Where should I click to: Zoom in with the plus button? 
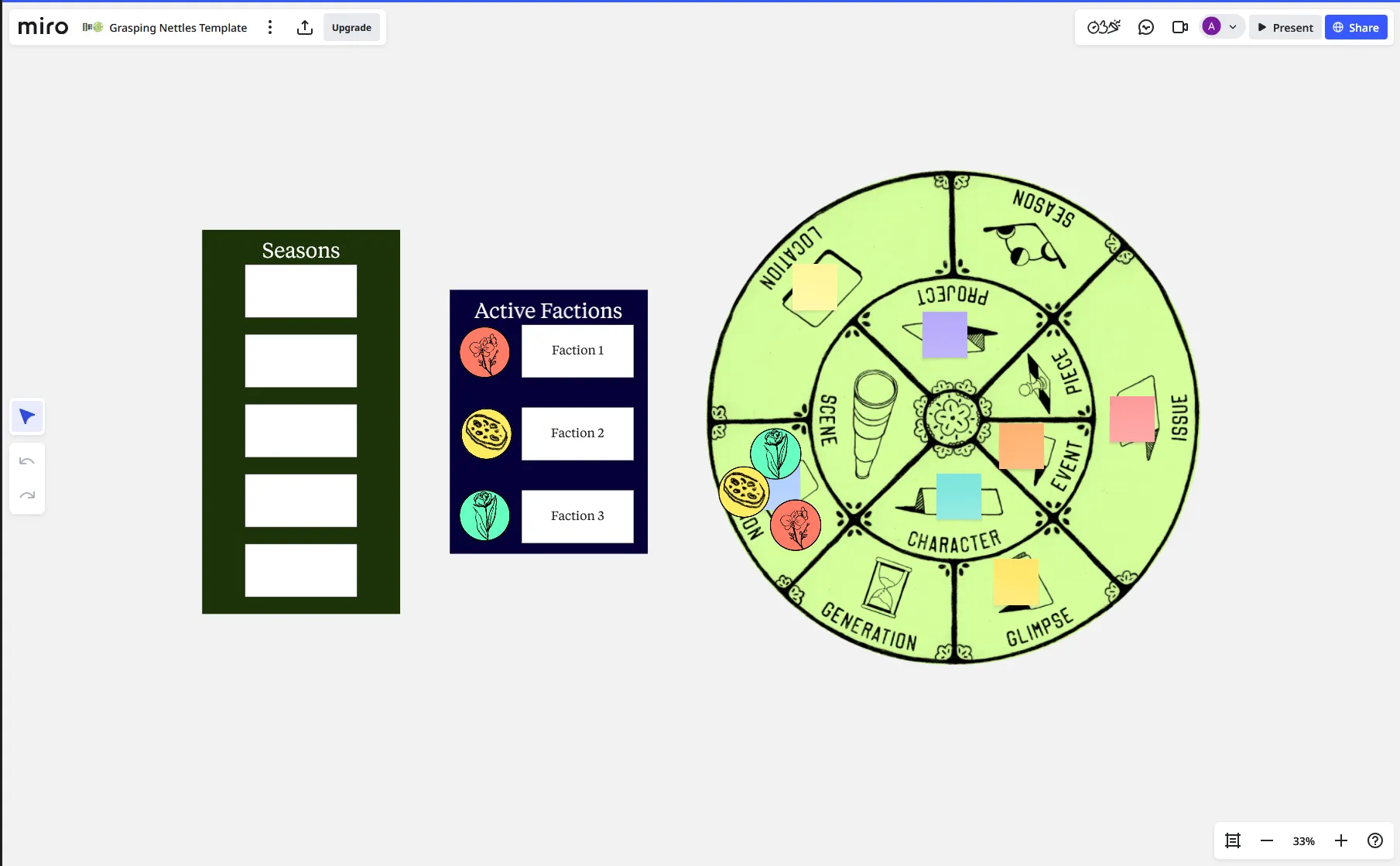point(1341,840)
